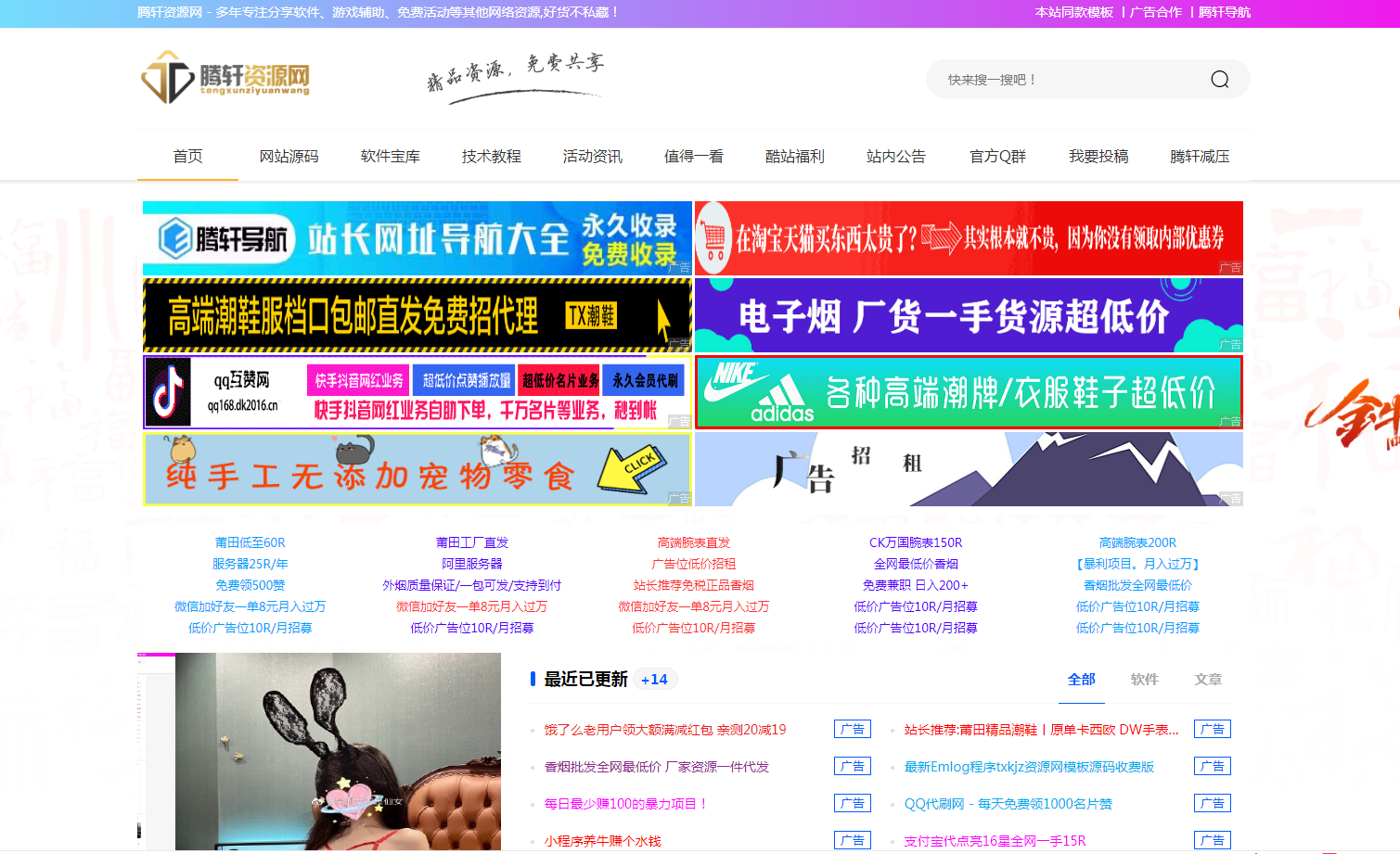Open the 电子烟 purple banner ad

tap(968, 315)
